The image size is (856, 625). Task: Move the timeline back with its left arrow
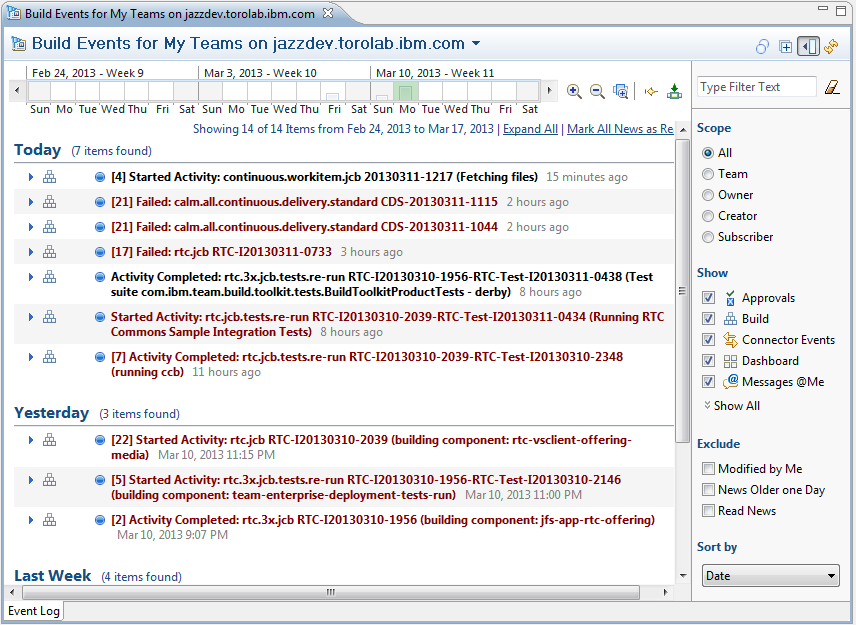[x=17, y=90]
